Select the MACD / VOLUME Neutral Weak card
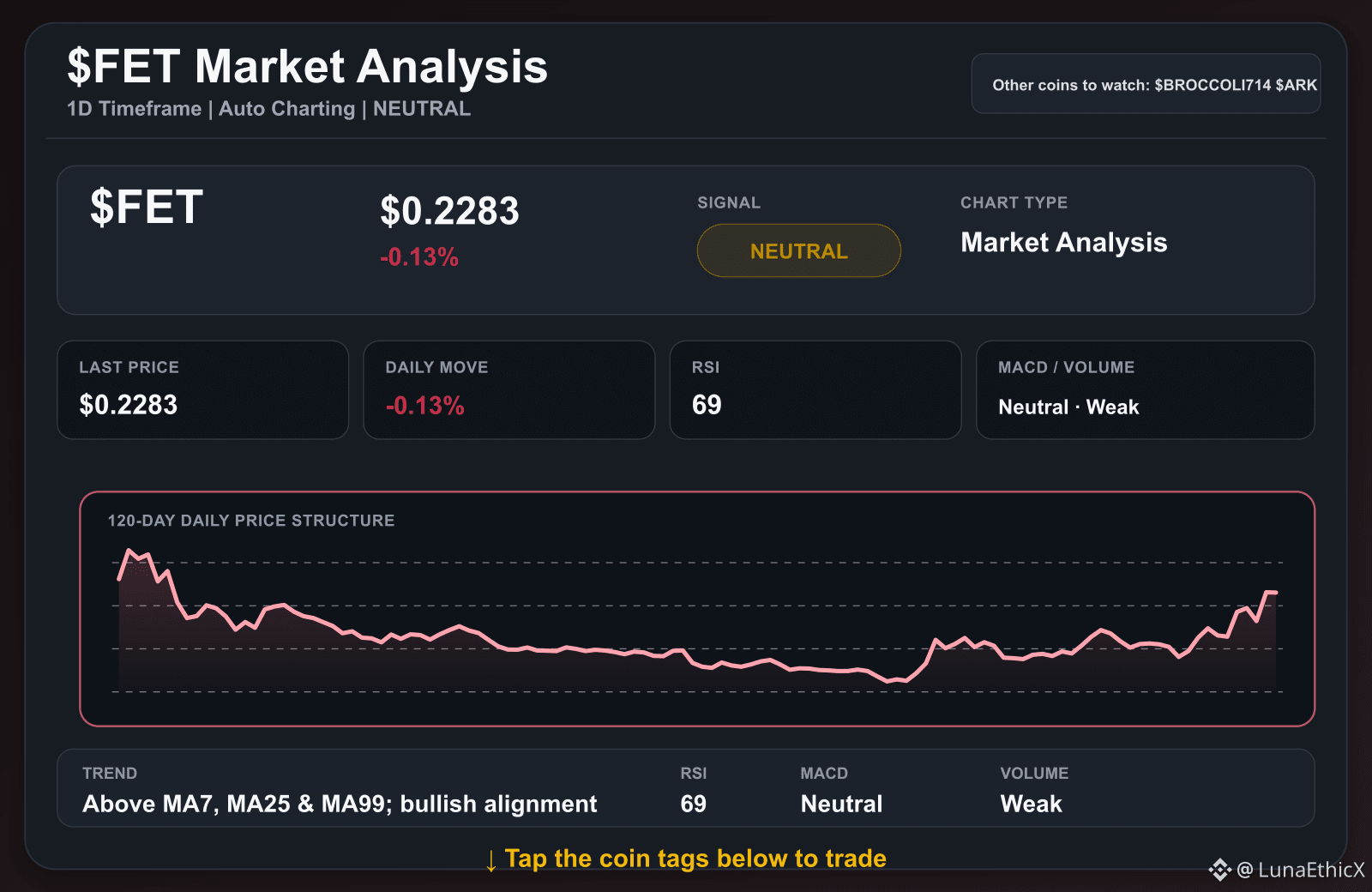This screenshot has height=892, width=1372. 1145,390
